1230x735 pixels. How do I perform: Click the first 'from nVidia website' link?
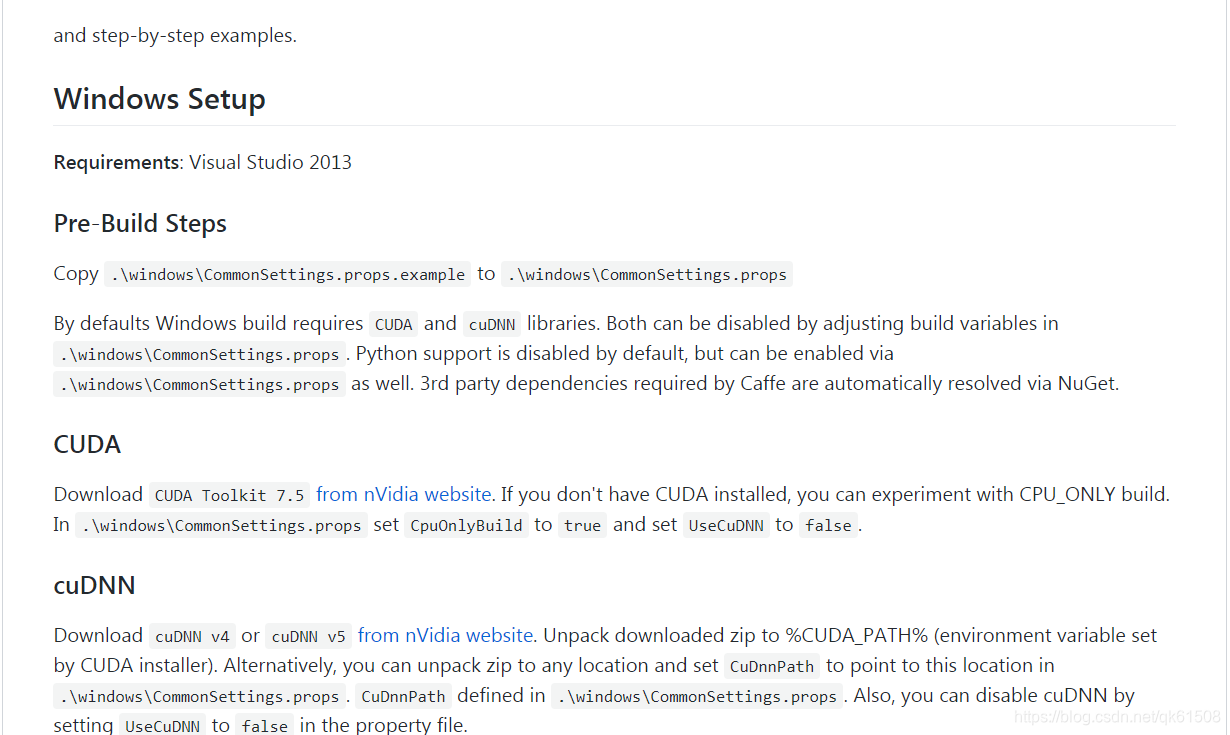click(x=402, y=494)
